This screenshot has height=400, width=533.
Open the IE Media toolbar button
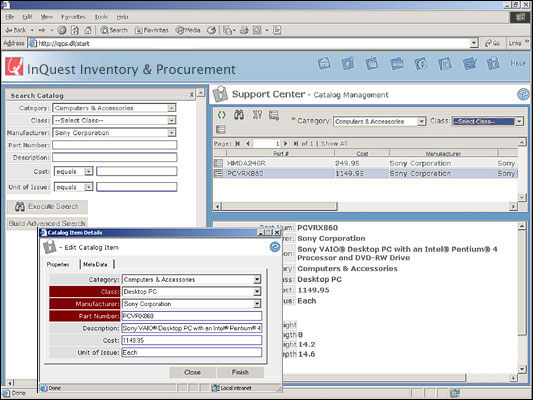click(188, 30)
